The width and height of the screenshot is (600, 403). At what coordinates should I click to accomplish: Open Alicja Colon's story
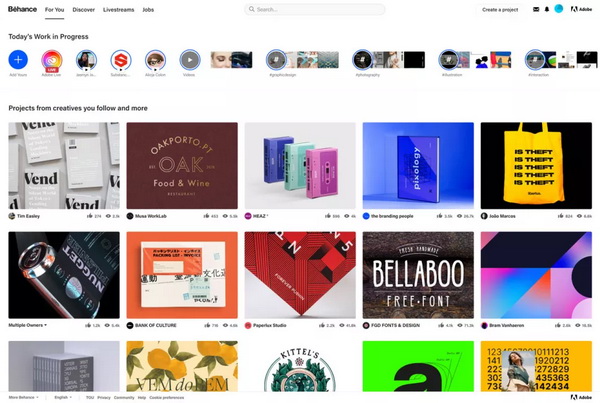pyautogui.click(x=155, y=60)
